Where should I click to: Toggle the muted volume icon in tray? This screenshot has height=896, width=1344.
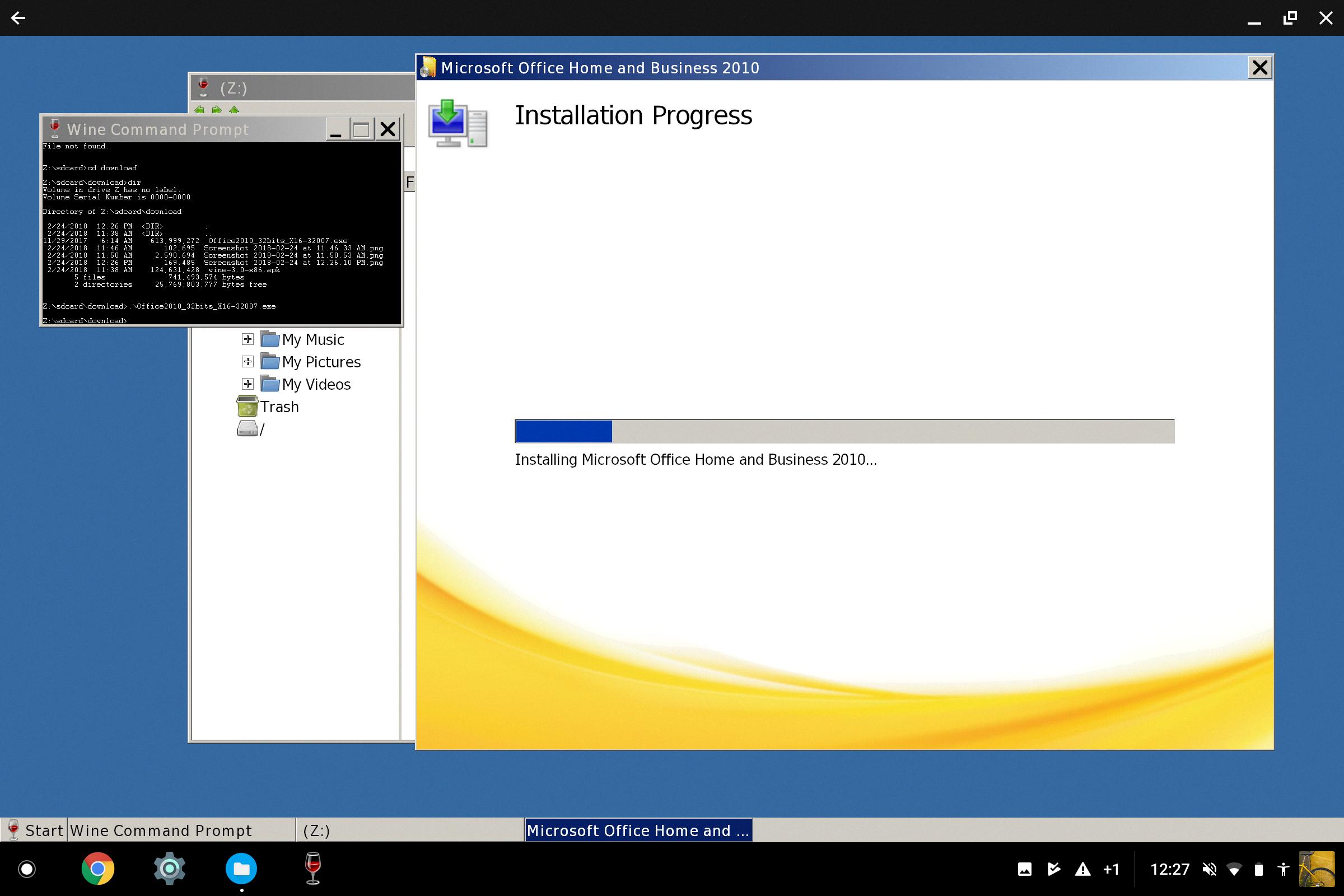(1209, 870)
